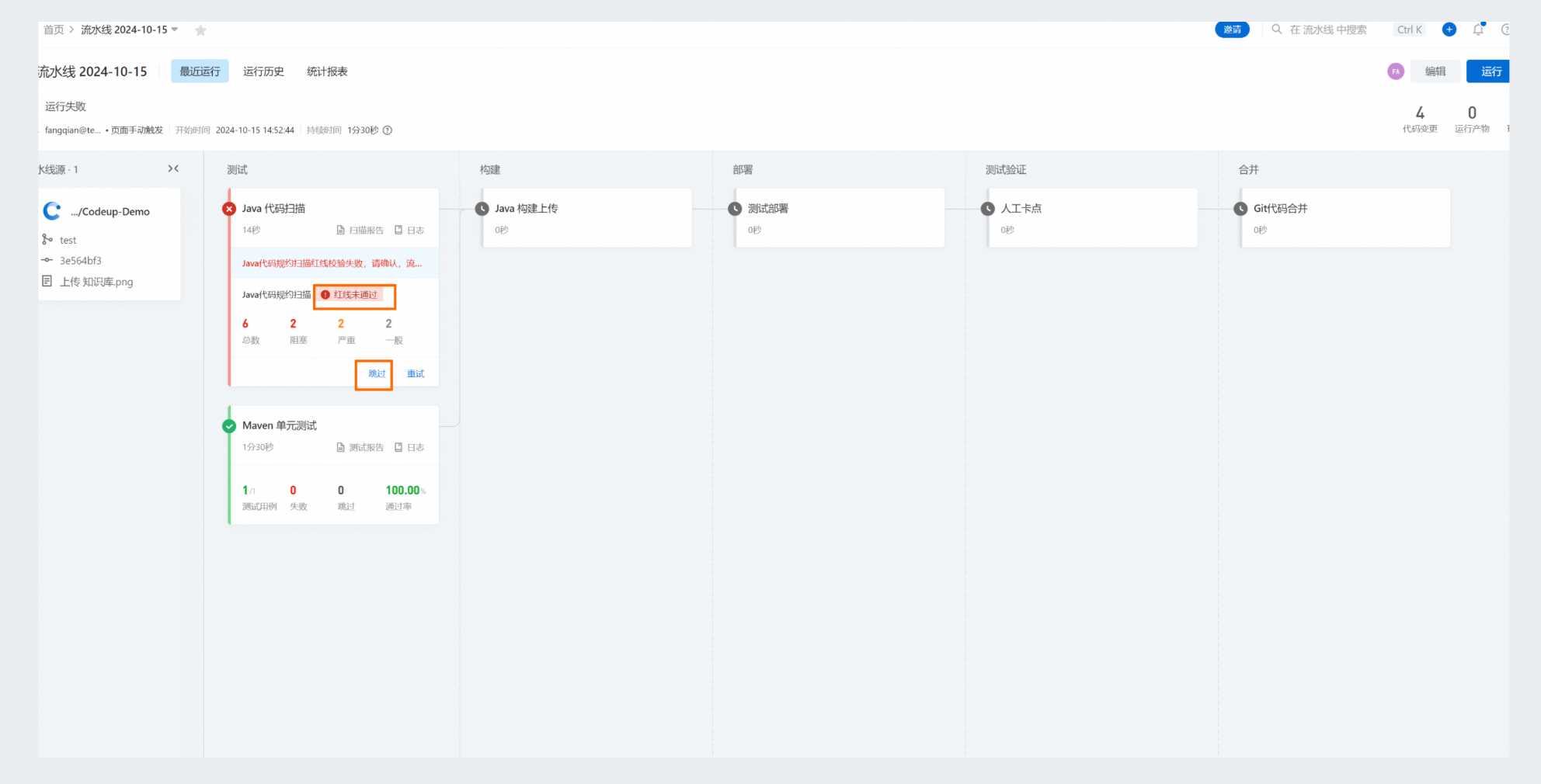Click total issue count 6 总数
Screen dimensions: 1541x784
click(250, 331)
